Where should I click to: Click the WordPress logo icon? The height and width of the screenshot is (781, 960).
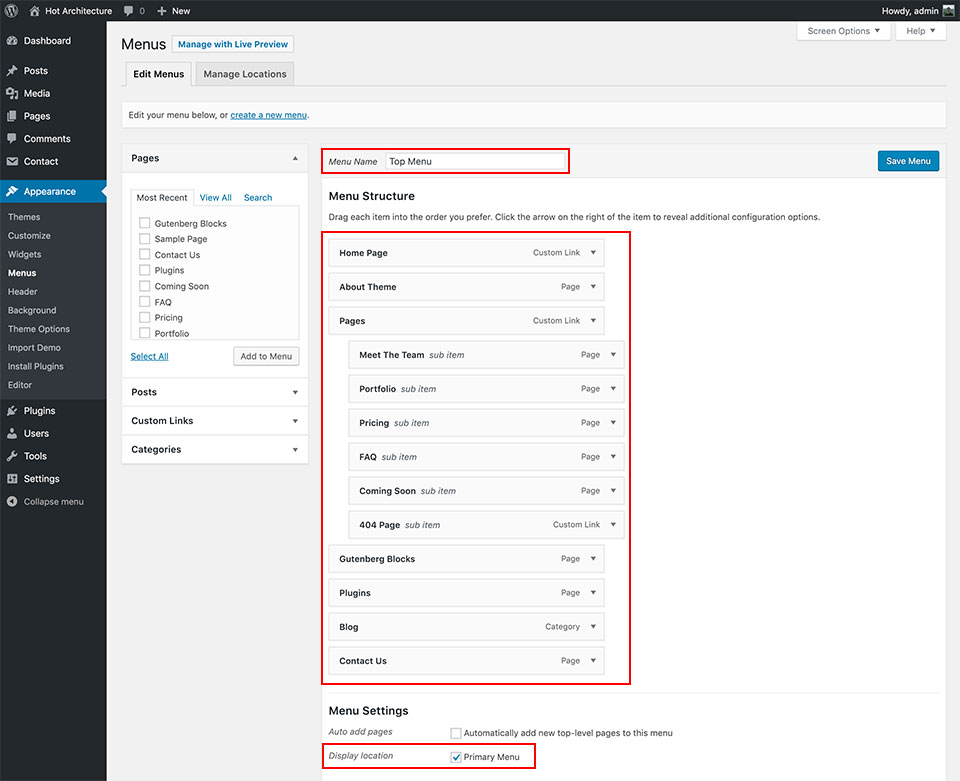11,11
